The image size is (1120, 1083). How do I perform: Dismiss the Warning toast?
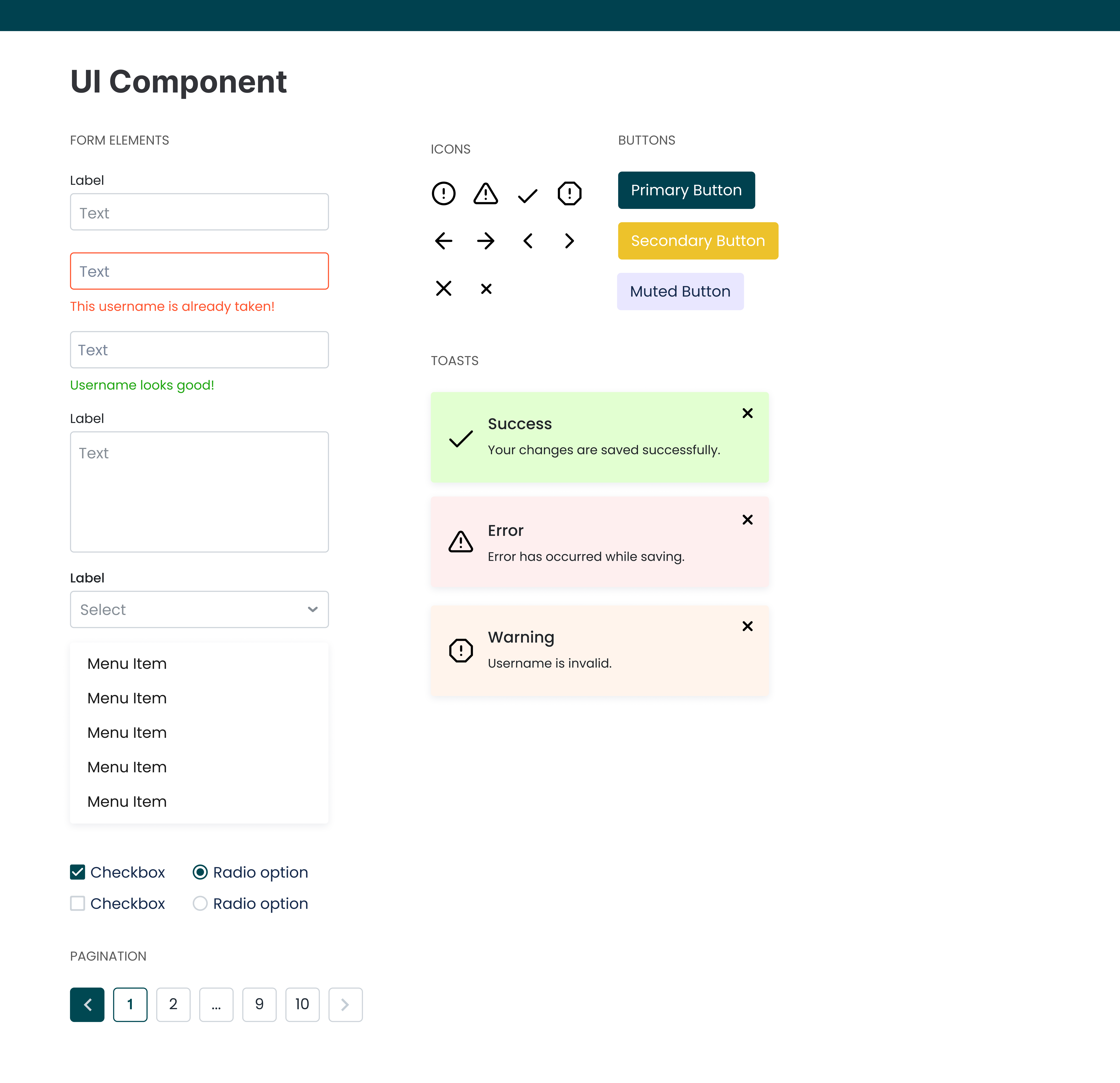pyautogui.click(x=747, y=626)
